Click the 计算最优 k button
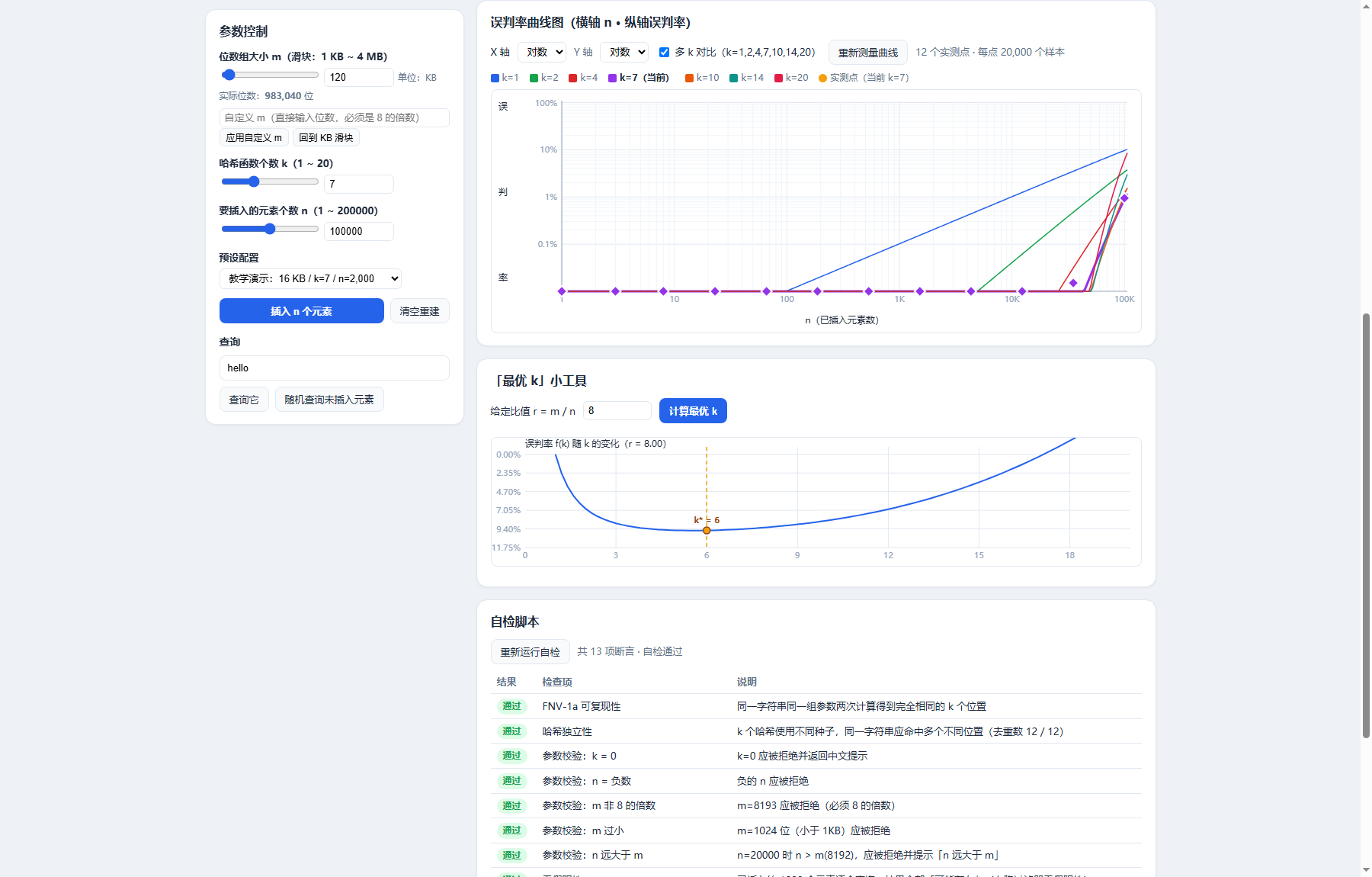Screen dimensions: 1372x877 [693, 411]
